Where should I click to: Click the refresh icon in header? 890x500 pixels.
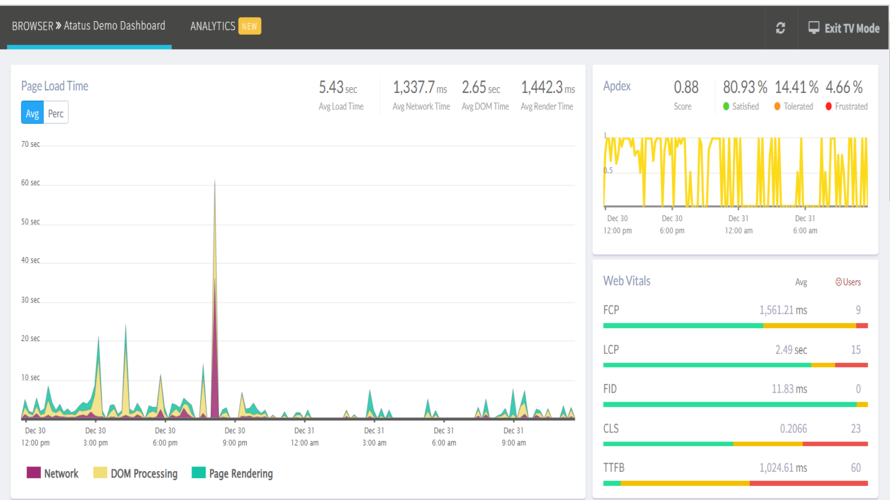tap(780, 28)
